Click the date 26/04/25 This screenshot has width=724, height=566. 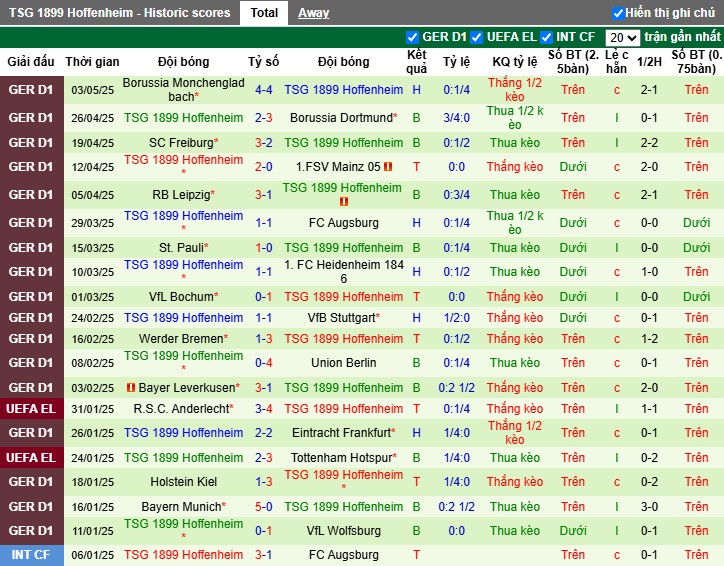92,118
